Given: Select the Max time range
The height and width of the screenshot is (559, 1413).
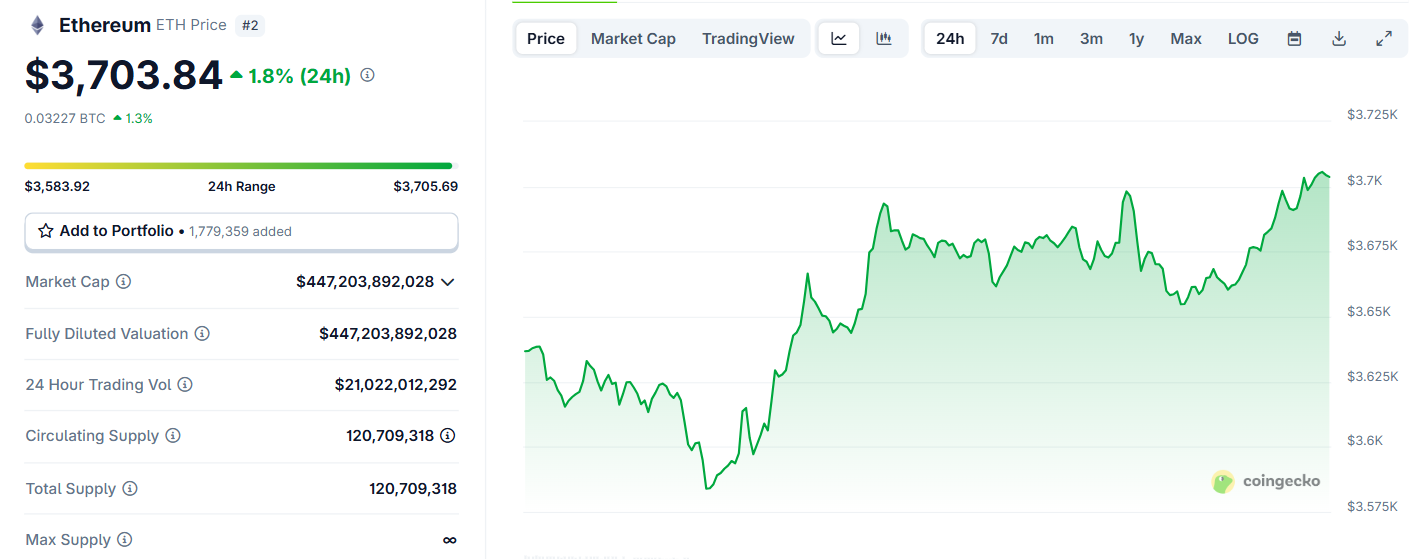Looking at the screenshot, I should coord(1186,39).
